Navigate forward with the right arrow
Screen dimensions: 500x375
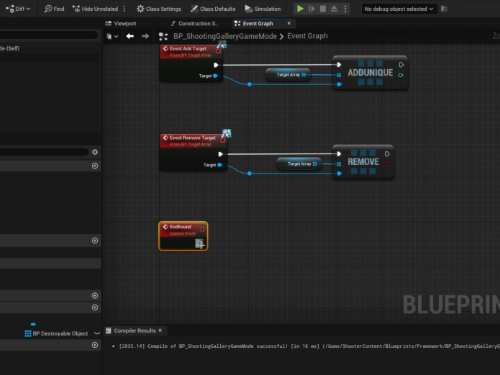point(145,36)
